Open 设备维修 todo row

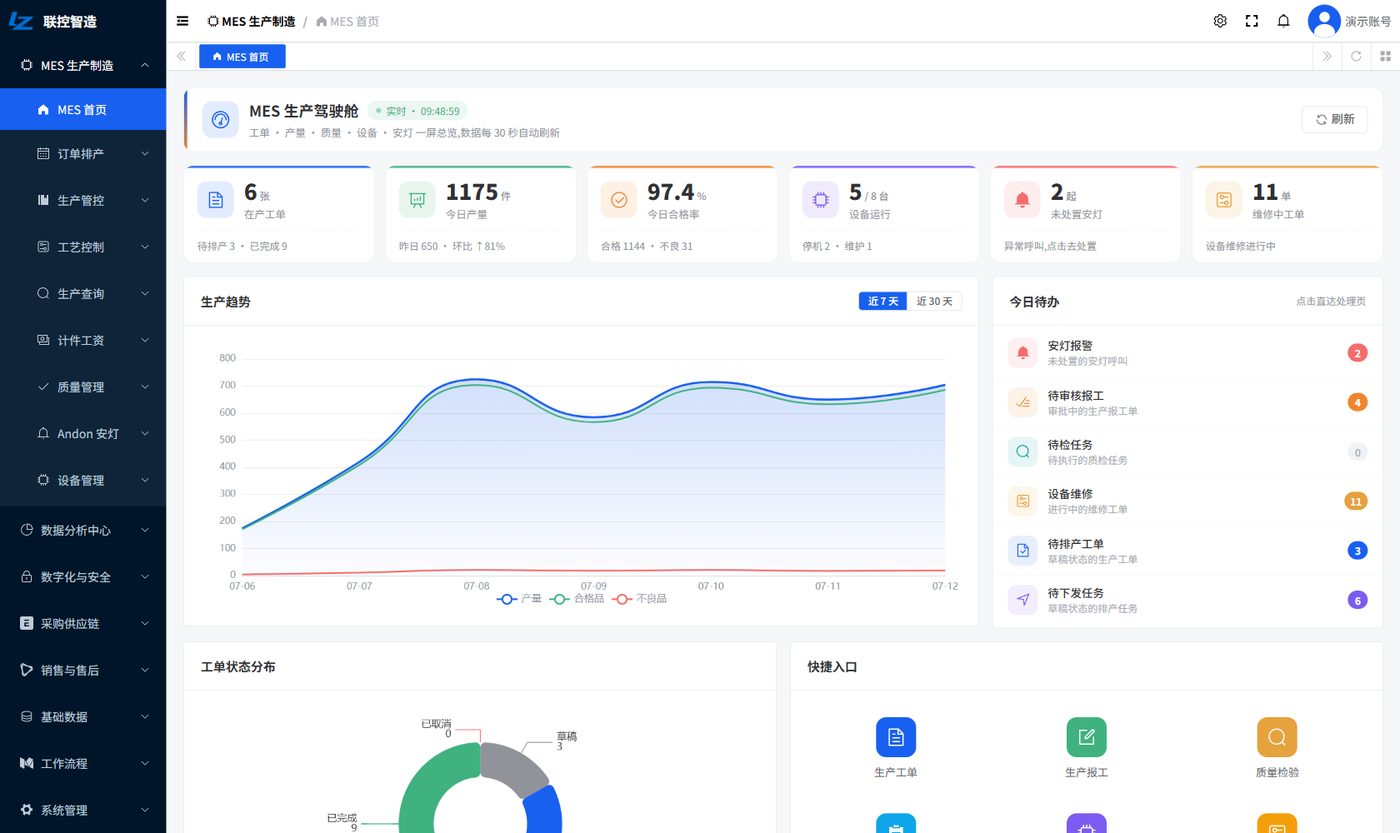click(1187, 501)
